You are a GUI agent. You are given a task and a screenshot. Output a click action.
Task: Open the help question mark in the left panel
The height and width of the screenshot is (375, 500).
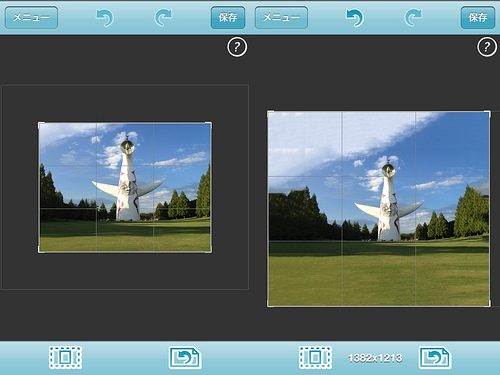[237, 47]
